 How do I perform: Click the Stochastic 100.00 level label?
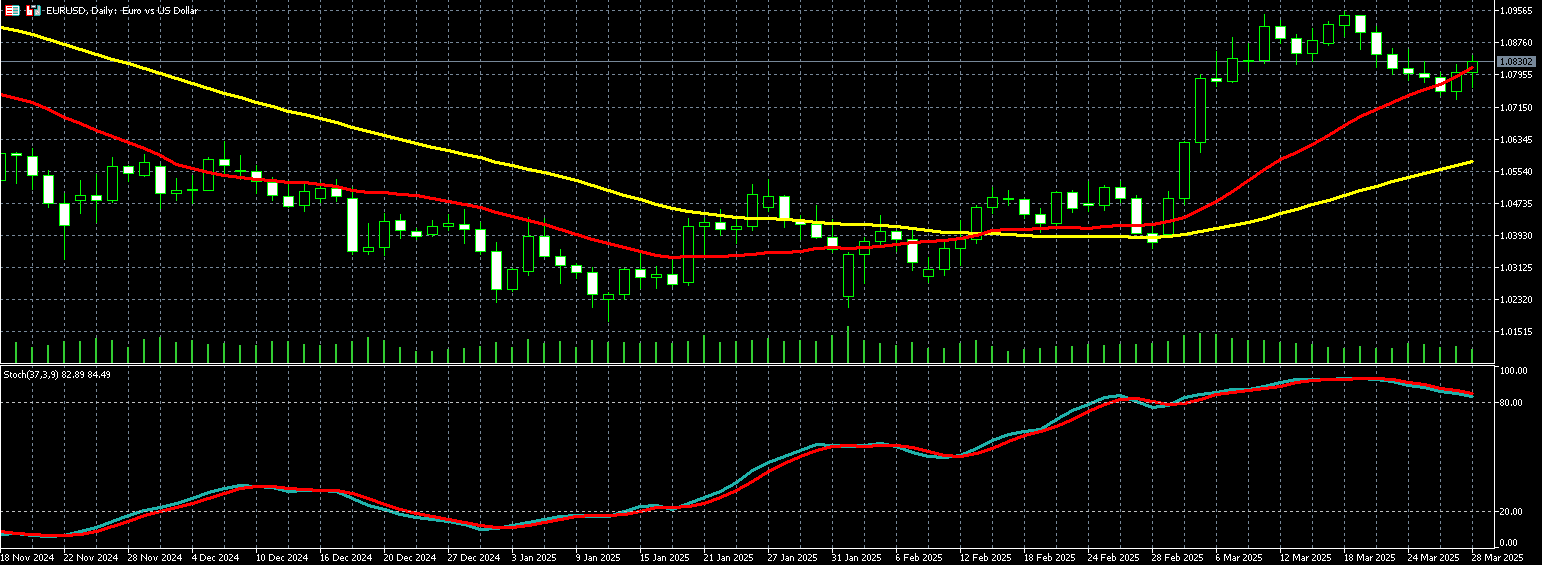click(x=1511, y=371)
